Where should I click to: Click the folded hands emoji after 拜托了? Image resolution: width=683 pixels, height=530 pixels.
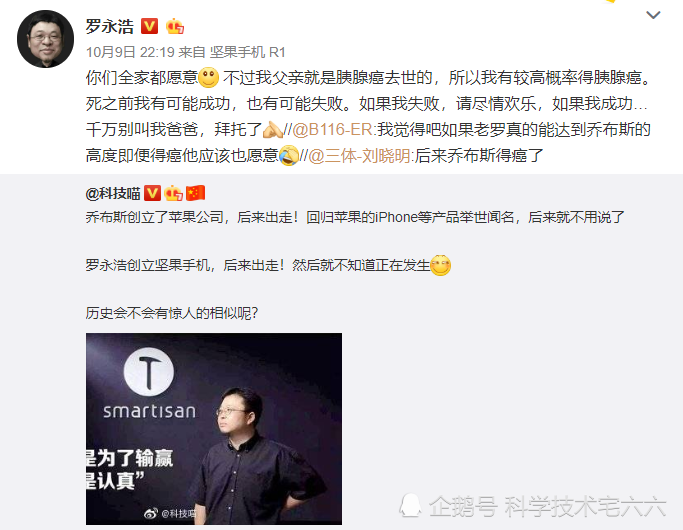pyautogui.click(x=273, y=129)
